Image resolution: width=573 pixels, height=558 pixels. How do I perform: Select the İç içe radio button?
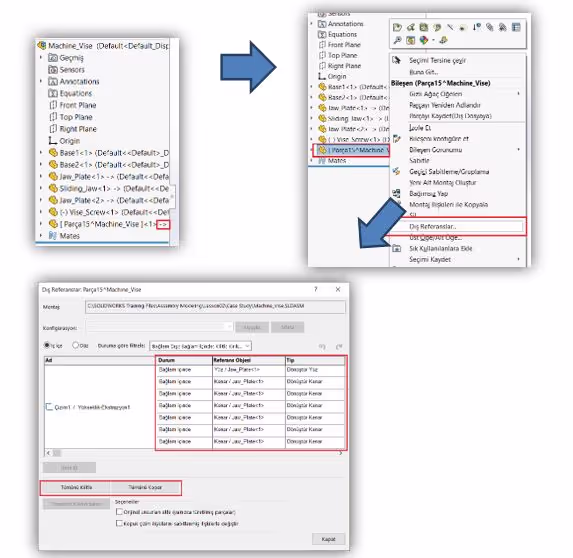tap(47, 345)
